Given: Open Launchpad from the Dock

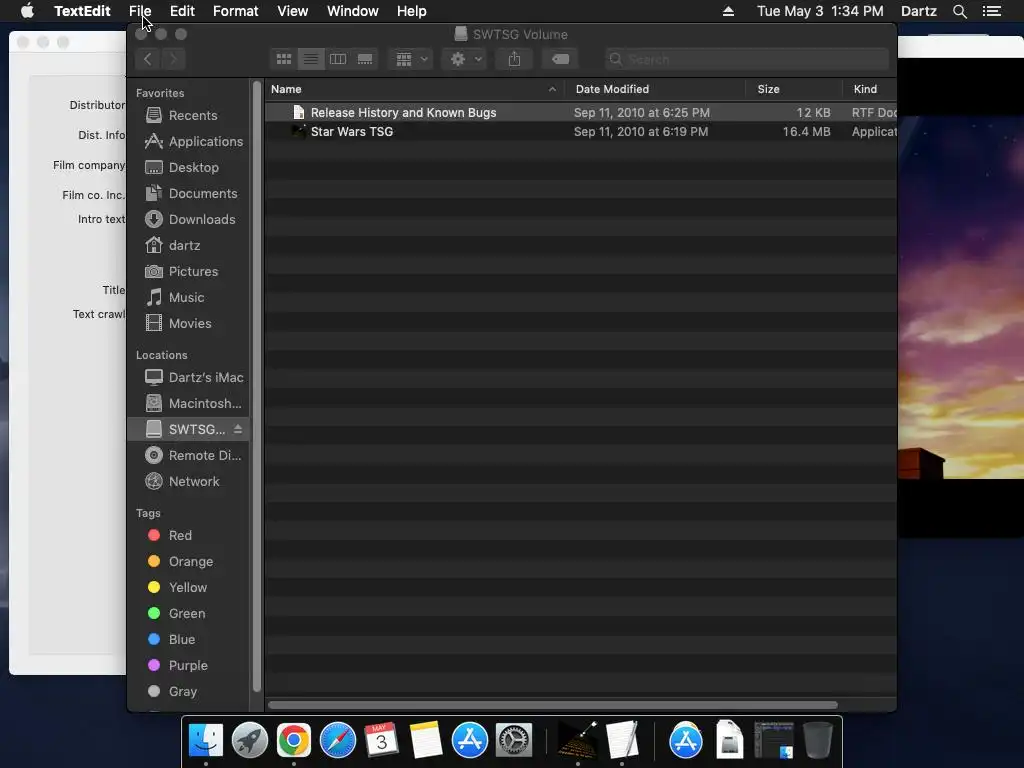Looking at the screenshot, I should tap(249, 740).
